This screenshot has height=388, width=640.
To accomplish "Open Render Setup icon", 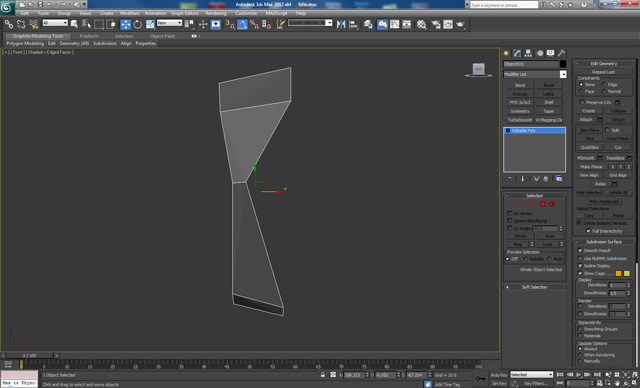I will click(436, 24).
